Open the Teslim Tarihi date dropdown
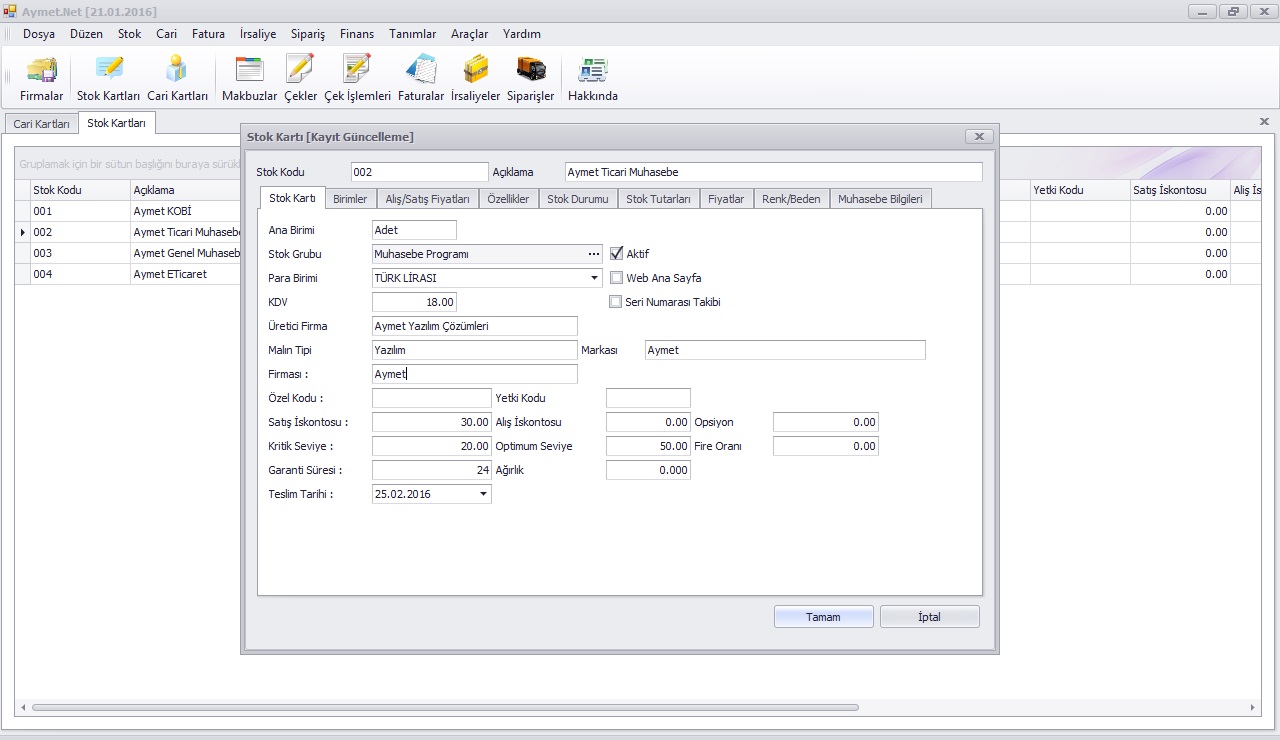The image size is (1280, 740). point(483,494)
